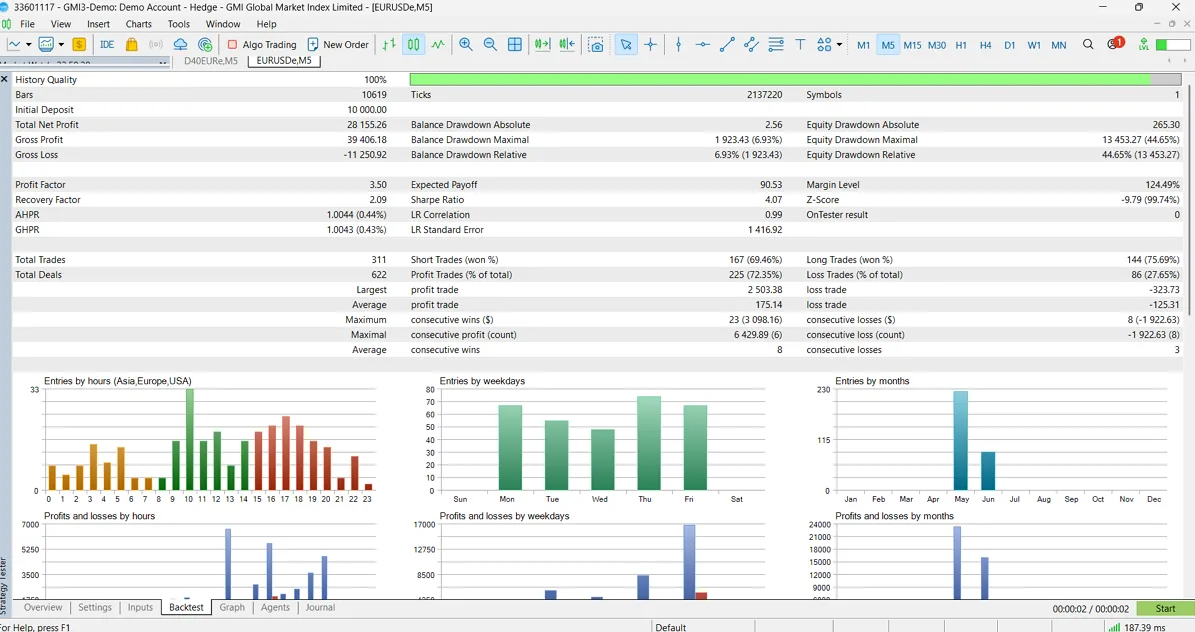Viewport: 1195px width, 632px height.
Task: Switch to the Graph tab
Action: 232,608
